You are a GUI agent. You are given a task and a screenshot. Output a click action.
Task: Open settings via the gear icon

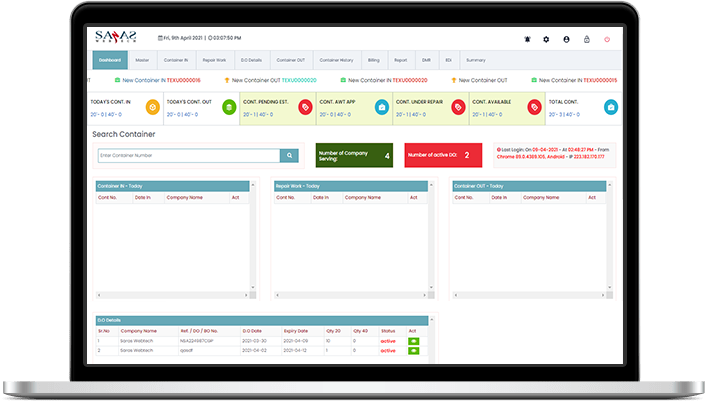(x=546, y=39)
